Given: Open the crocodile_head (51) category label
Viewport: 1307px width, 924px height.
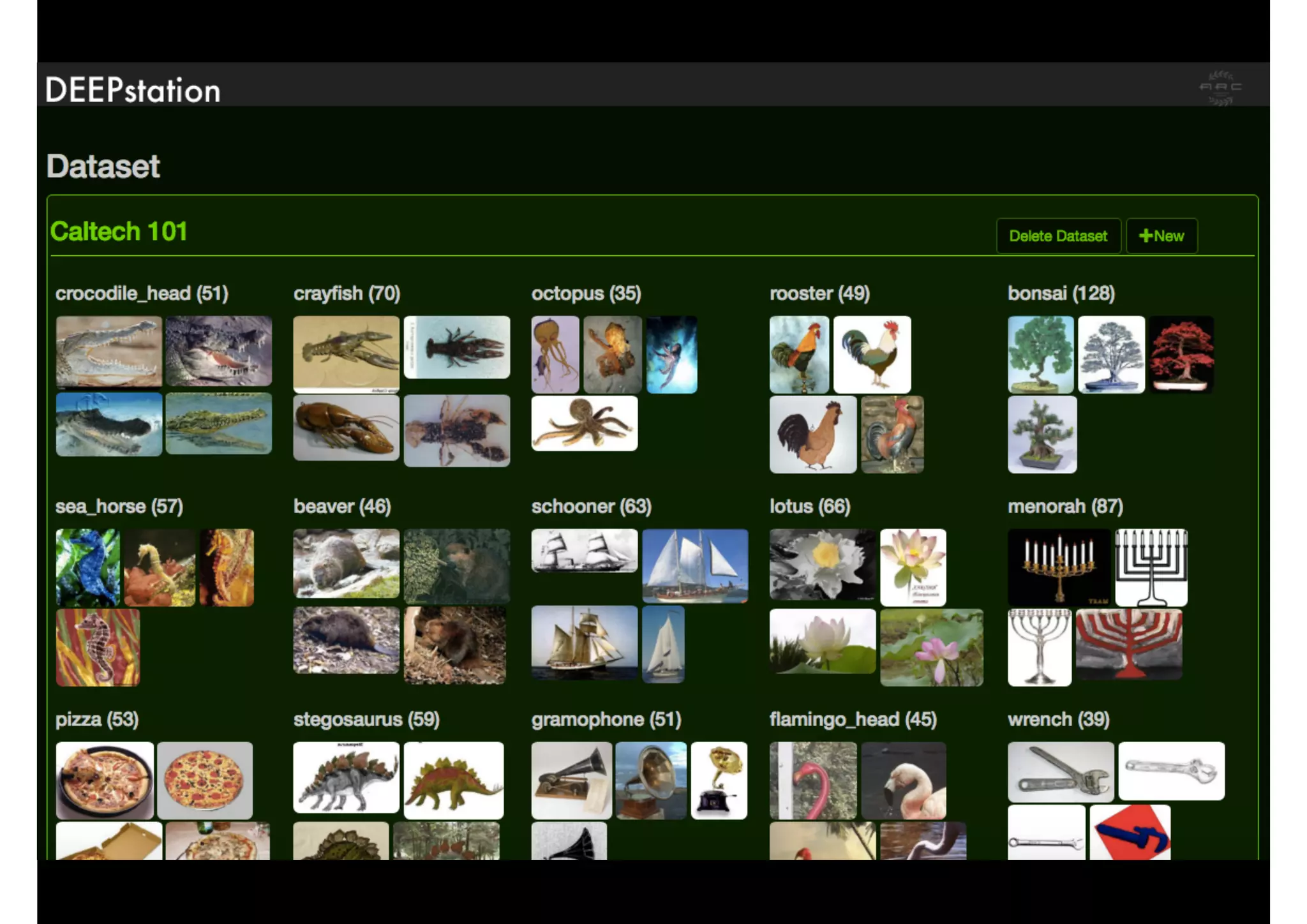Looking at the screenshot, I should tap(142, 294).
